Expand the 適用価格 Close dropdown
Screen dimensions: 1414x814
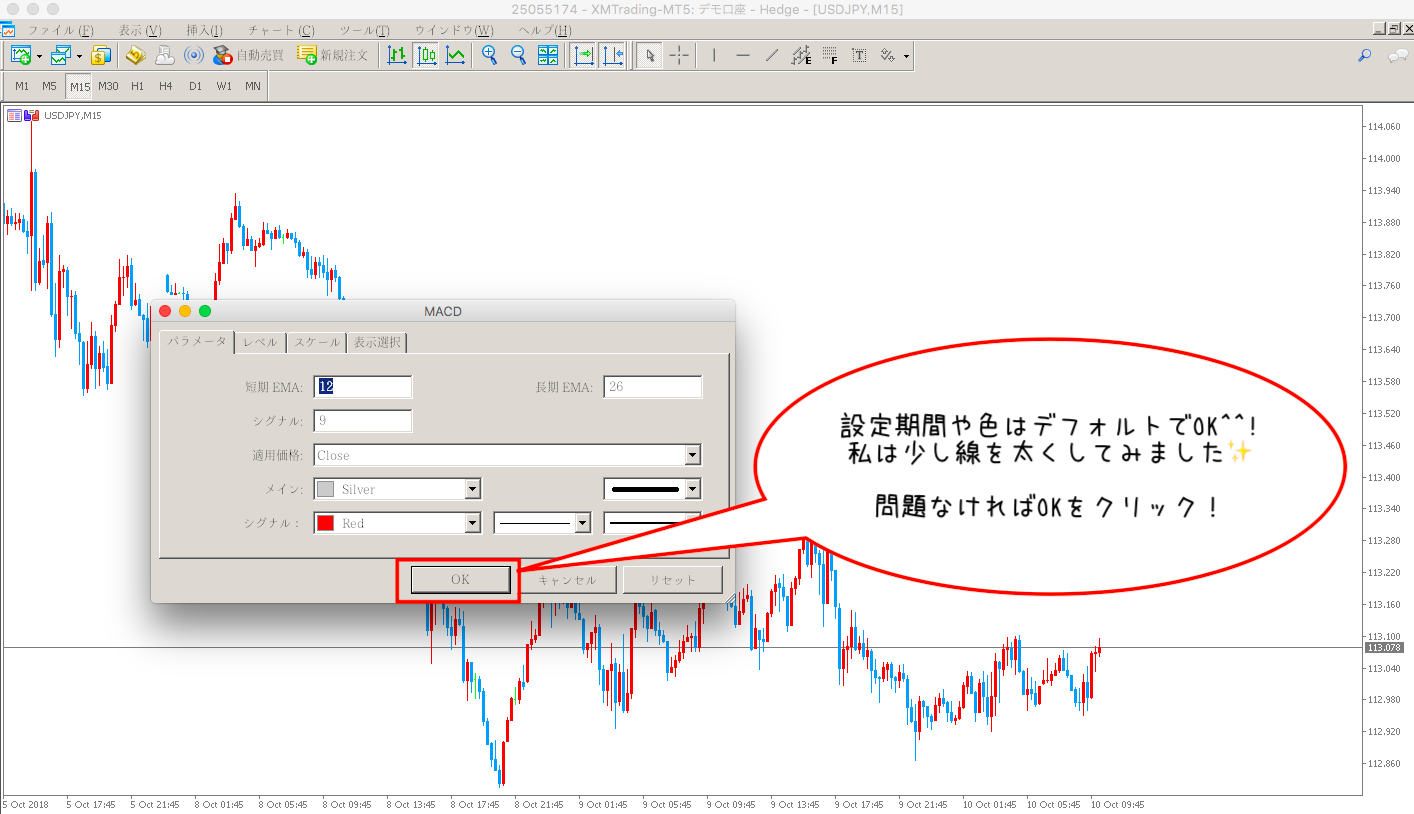692,455
